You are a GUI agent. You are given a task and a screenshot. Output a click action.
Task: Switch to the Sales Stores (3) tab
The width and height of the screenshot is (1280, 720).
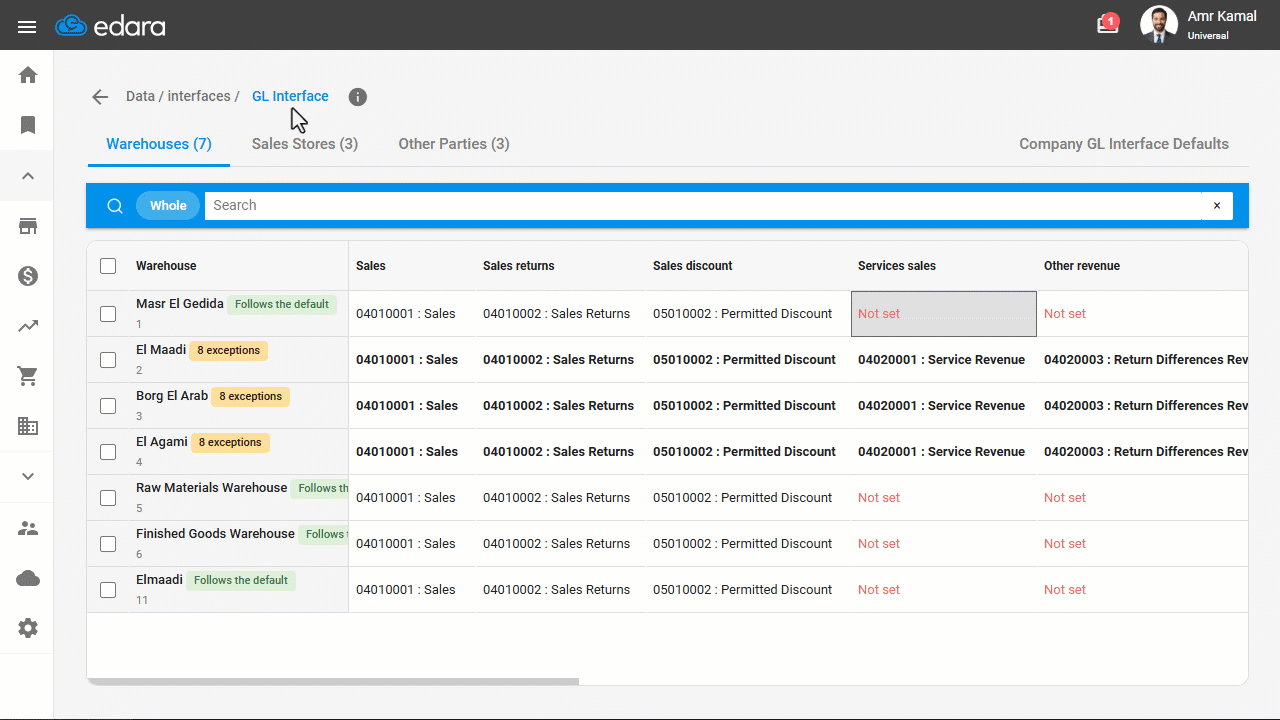[x=305, y=144]
